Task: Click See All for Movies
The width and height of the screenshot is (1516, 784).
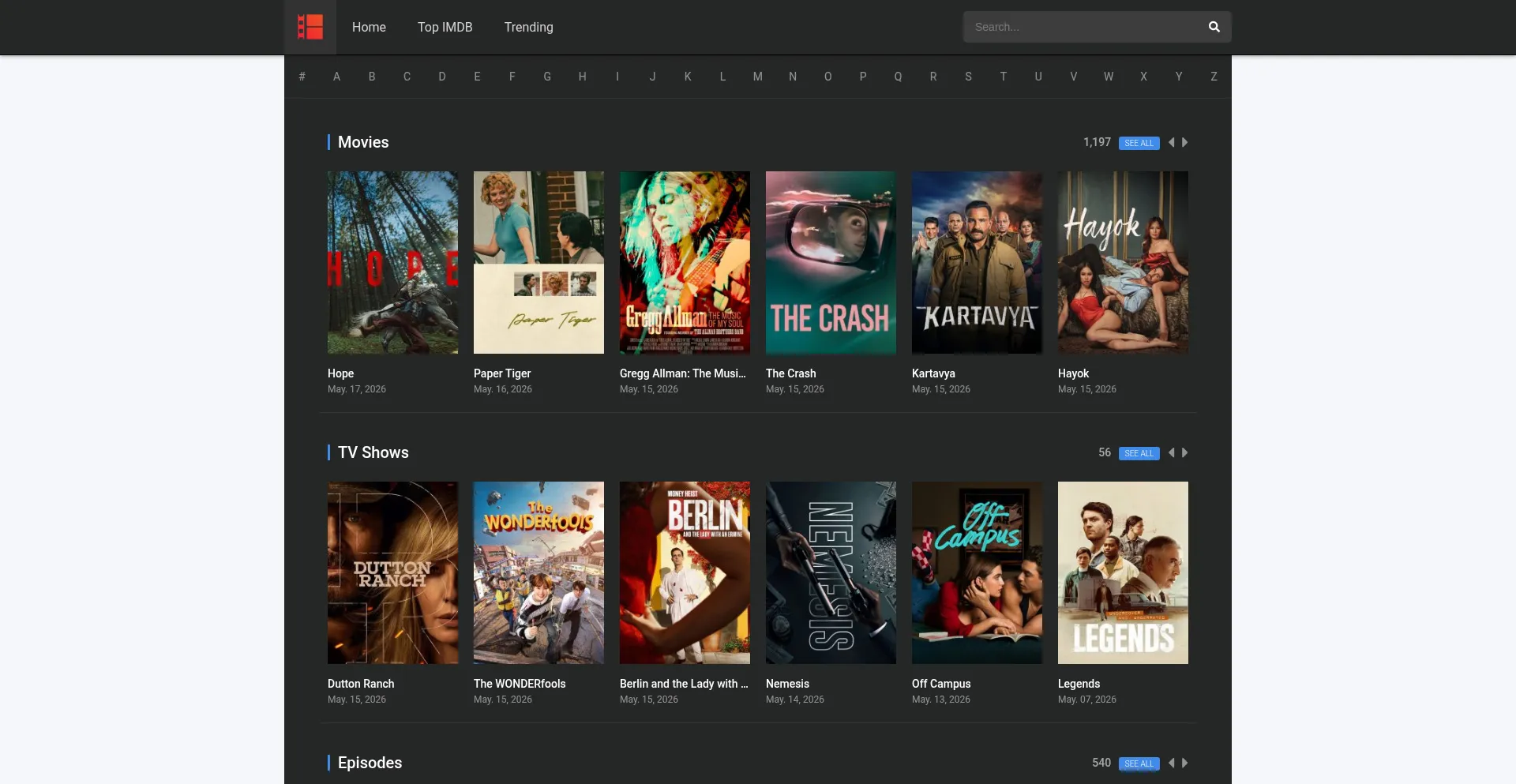Action: (x=1139, y=143)
